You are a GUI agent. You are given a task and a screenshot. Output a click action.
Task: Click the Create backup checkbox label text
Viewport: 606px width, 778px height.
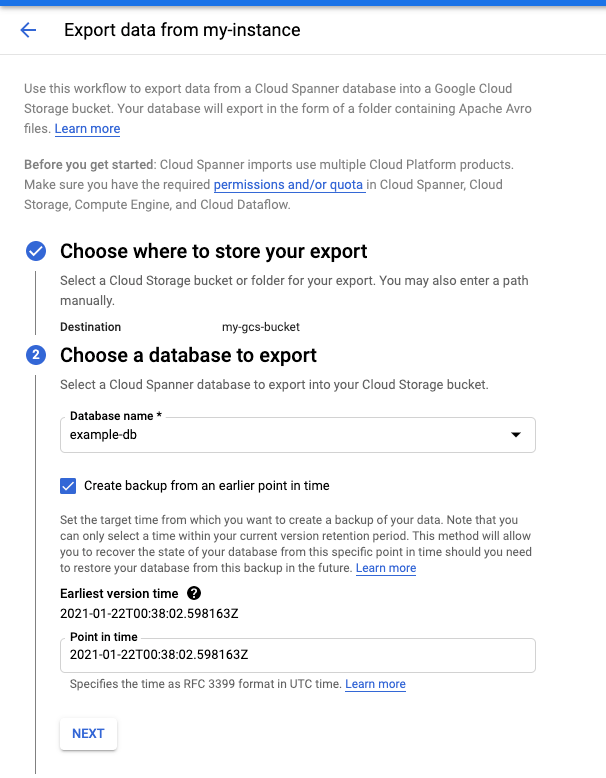coord(206,486)
